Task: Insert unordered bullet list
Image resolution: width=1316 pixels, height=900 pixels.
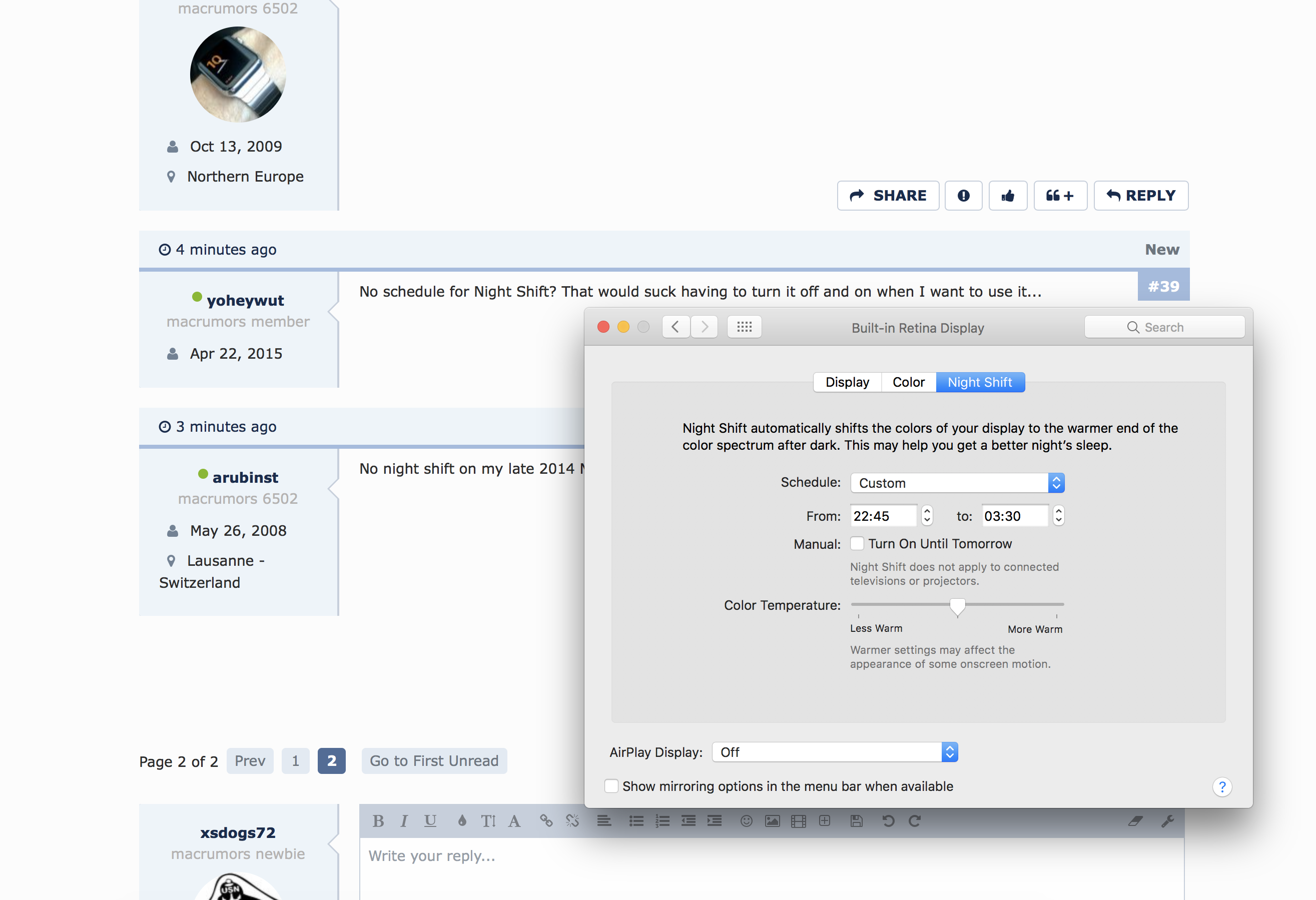Action: pyautogui.click(x=636, y=821)
